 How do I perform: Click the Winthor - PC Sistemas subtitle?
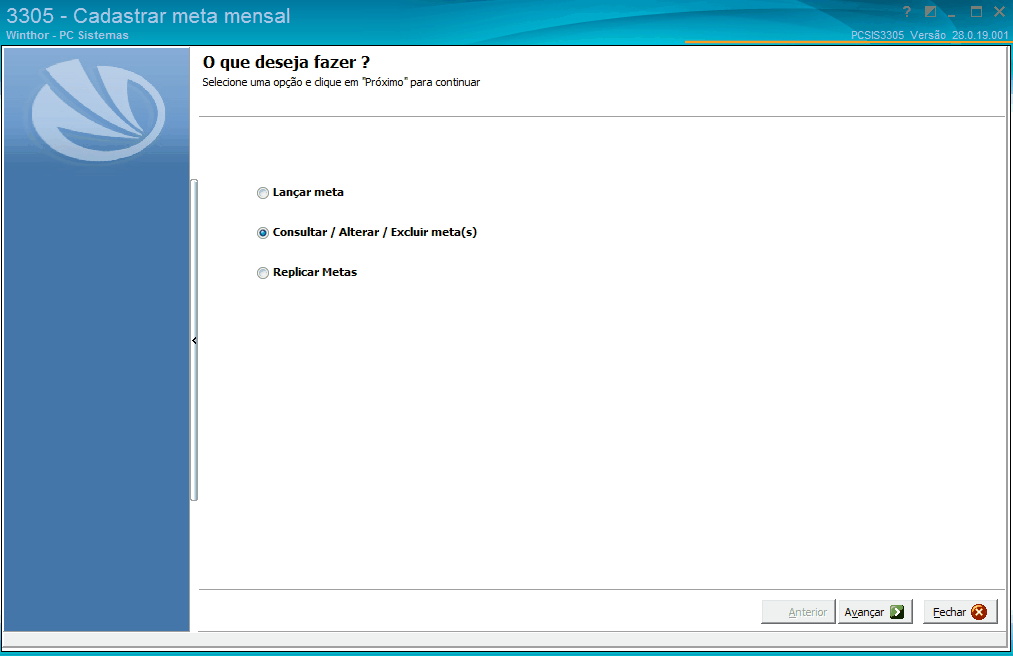tap(67, 35)
